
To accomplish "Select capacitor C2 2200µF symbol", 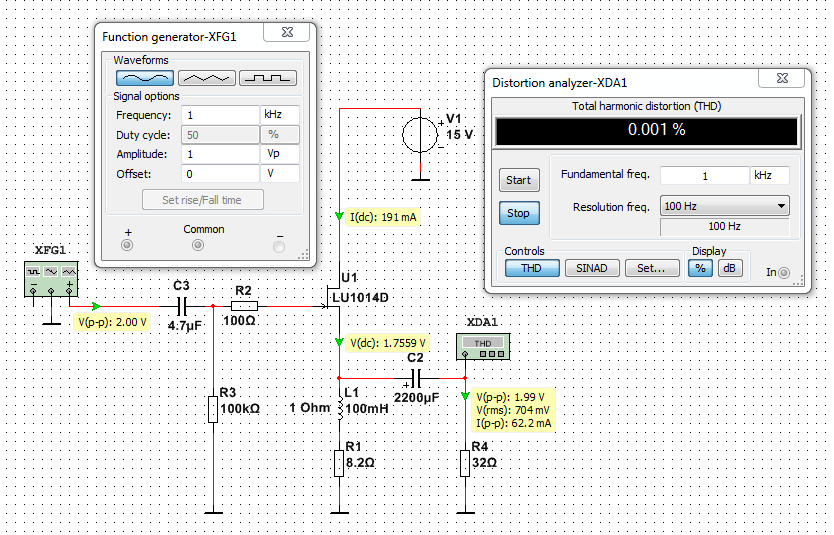I will coord(416,379).
